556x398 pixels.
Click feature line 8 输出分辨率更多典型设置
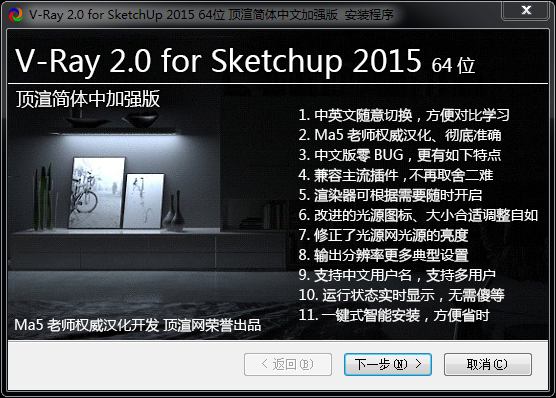pos(383,255)
